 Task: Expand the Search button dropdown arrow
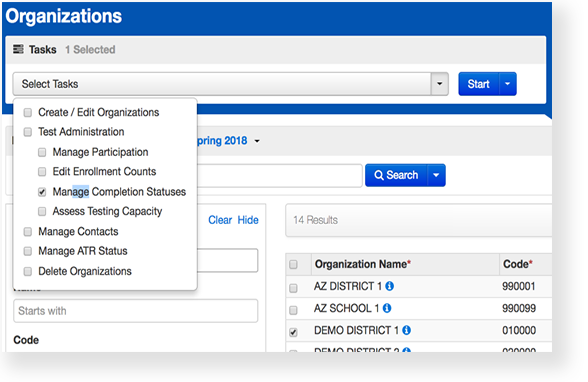point(436,175)
